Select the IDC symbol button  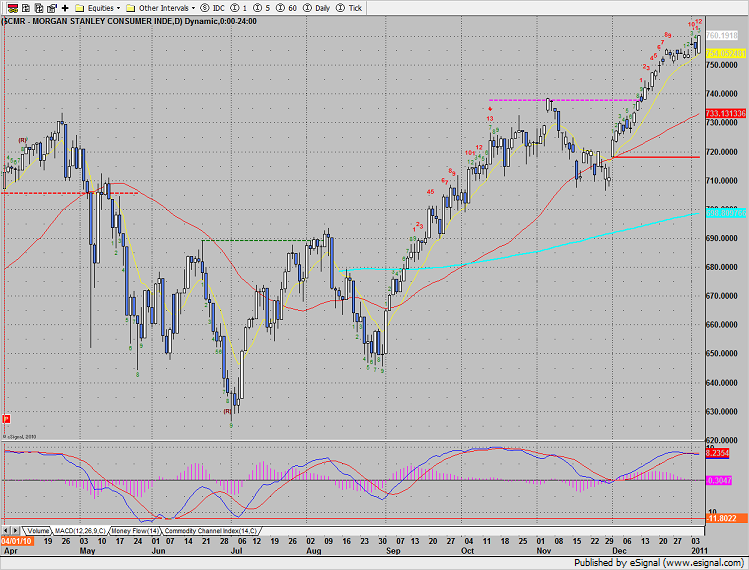[x=213, y=8]
